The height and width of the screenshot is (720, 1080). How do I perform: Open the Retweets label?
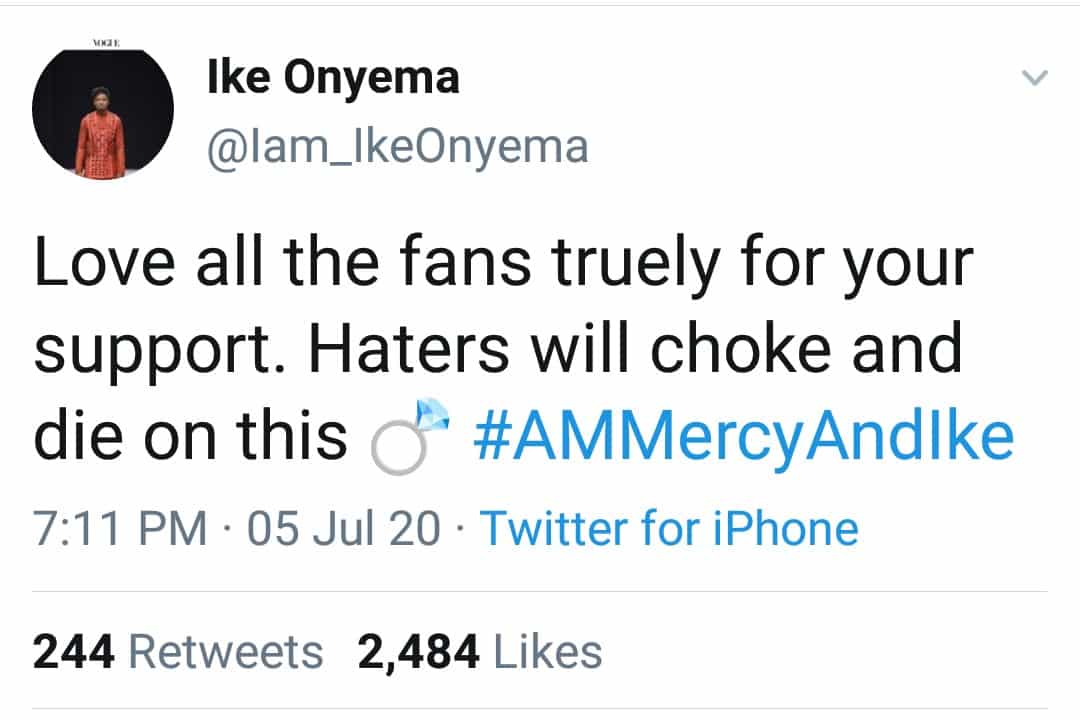click(227, 652)
